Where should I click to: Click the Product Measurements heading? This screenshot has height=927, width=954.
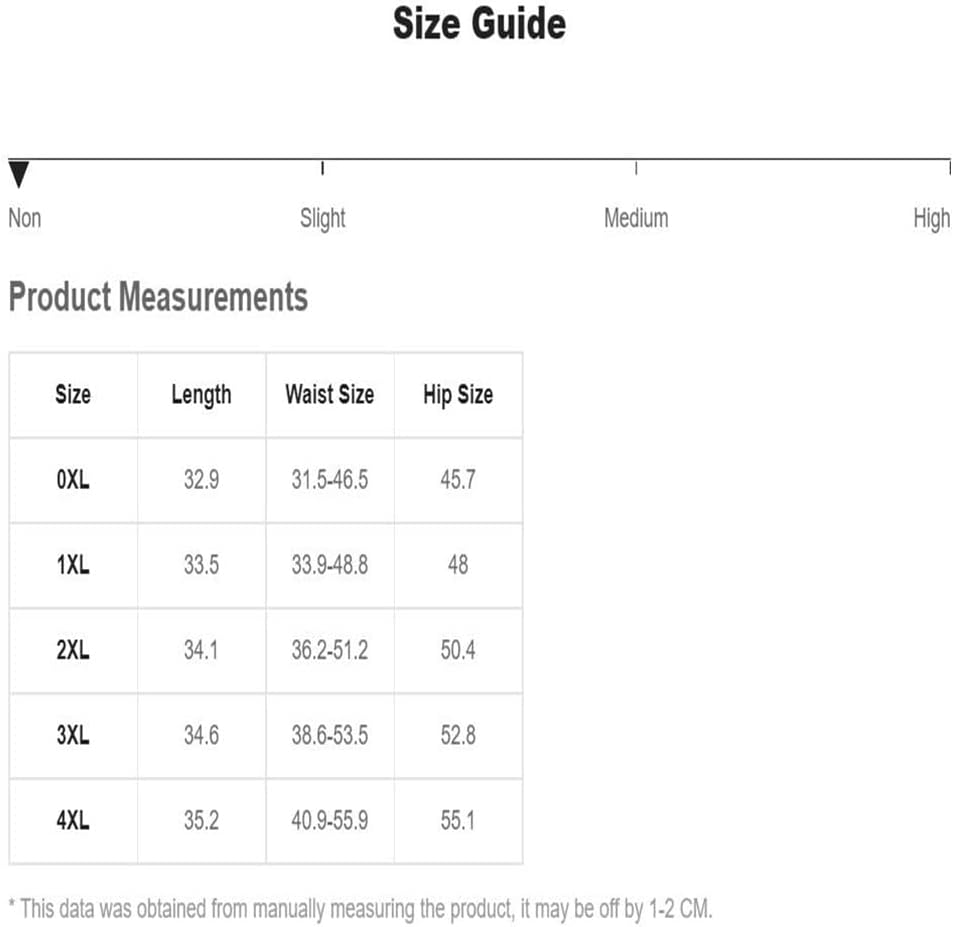tap(158, 297)
